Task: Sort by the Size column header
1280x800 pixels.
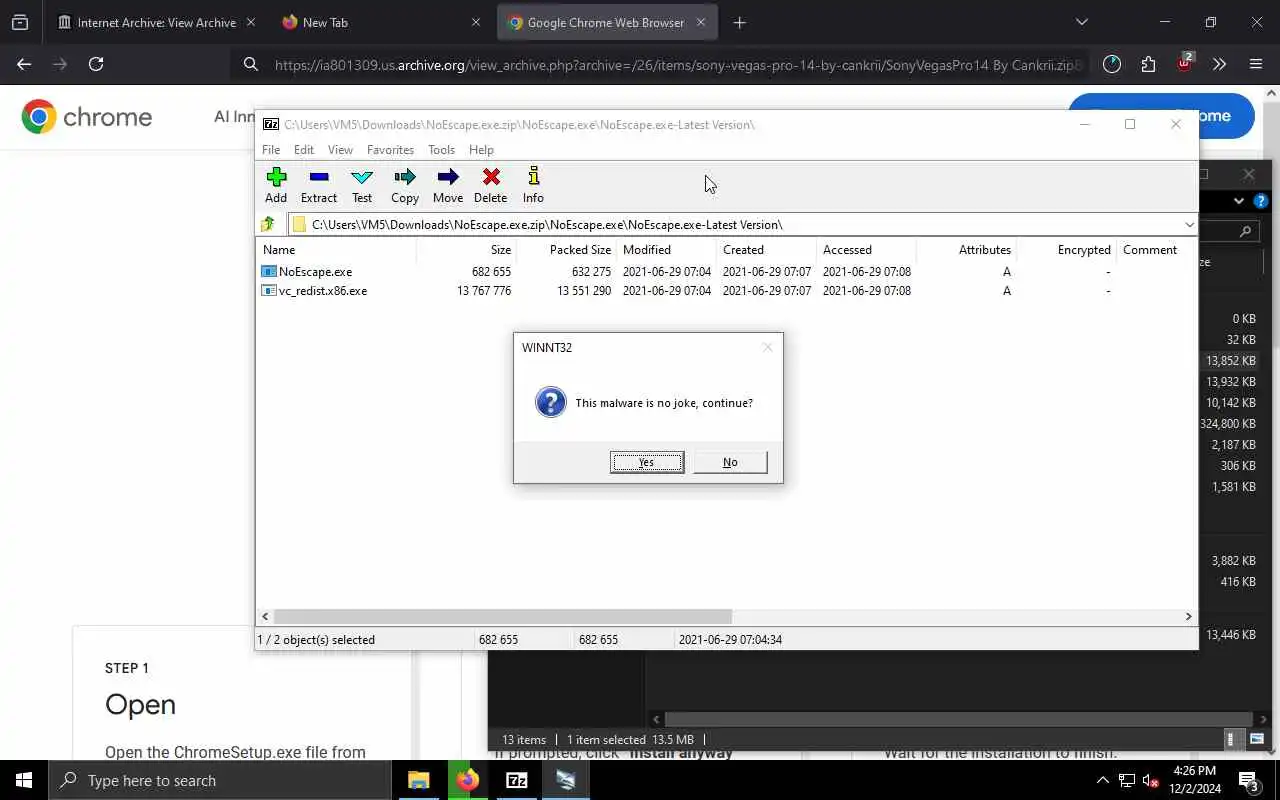Action: pyautogui.click(x=466, y=250)
